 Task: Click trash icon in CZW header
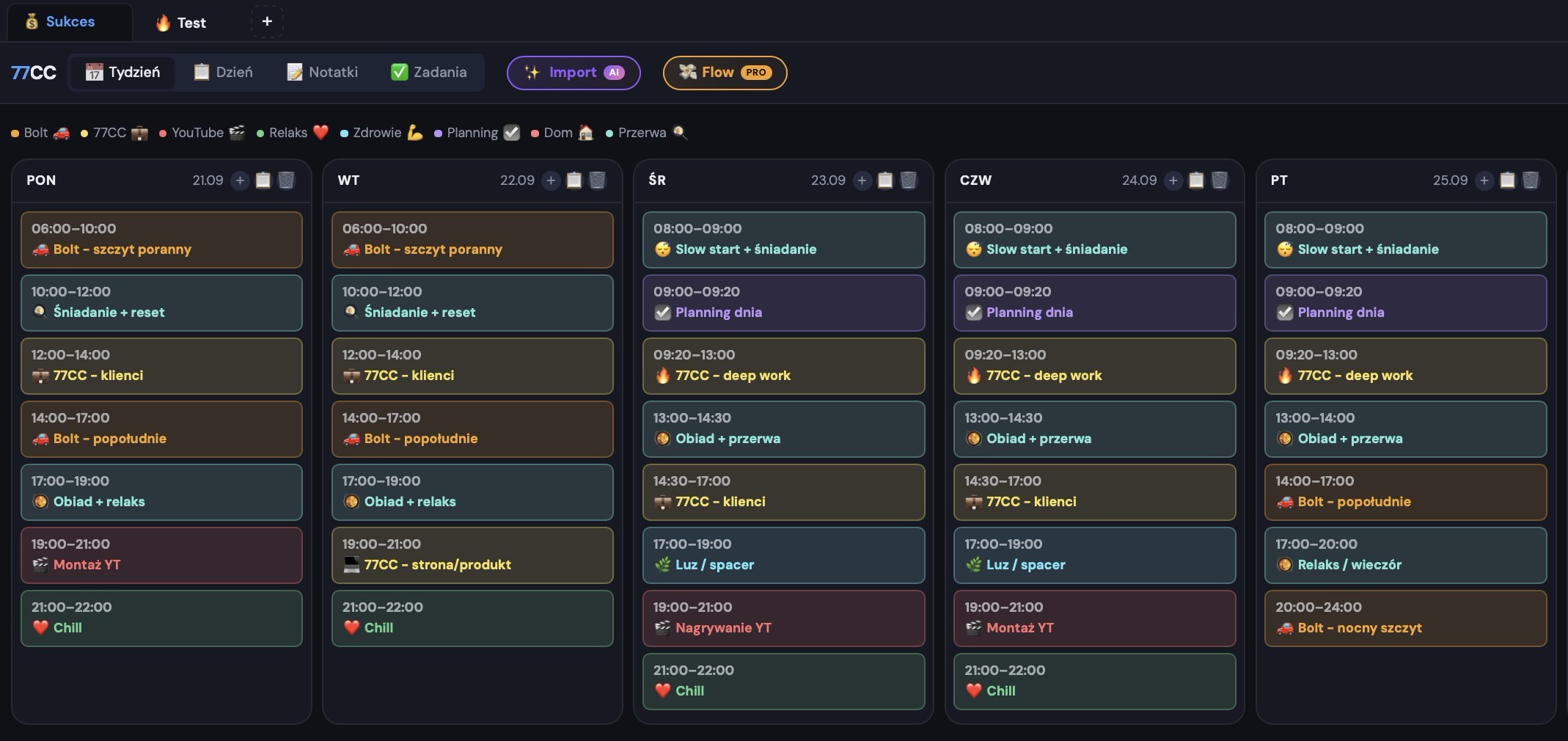pyautogui.click(x=1220, y=180)
